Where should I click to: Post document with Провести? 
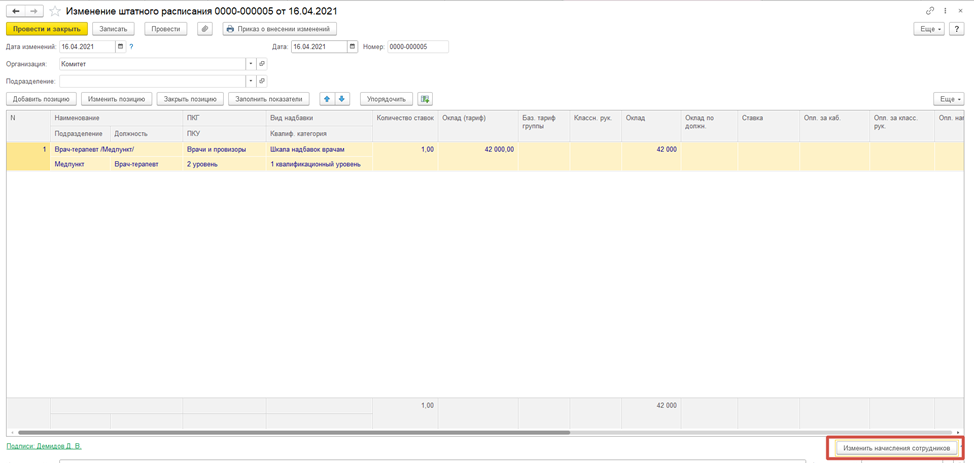[x=166, y=29]
